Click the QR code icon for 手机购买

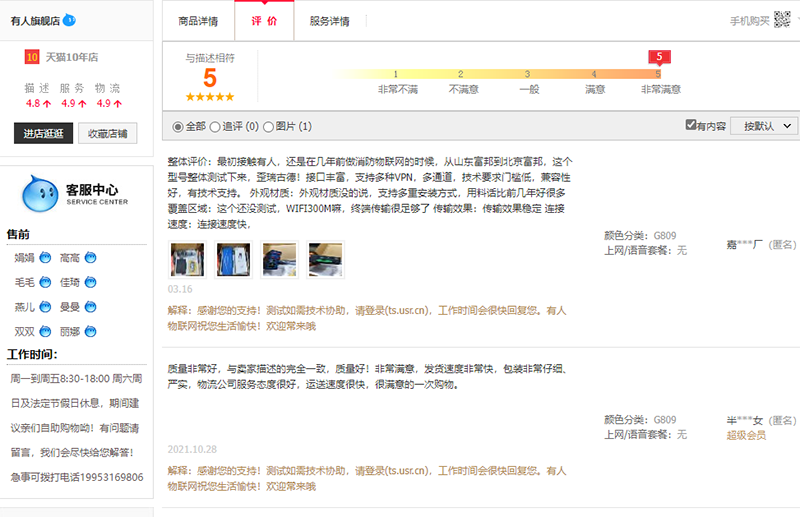click(781, 20)
